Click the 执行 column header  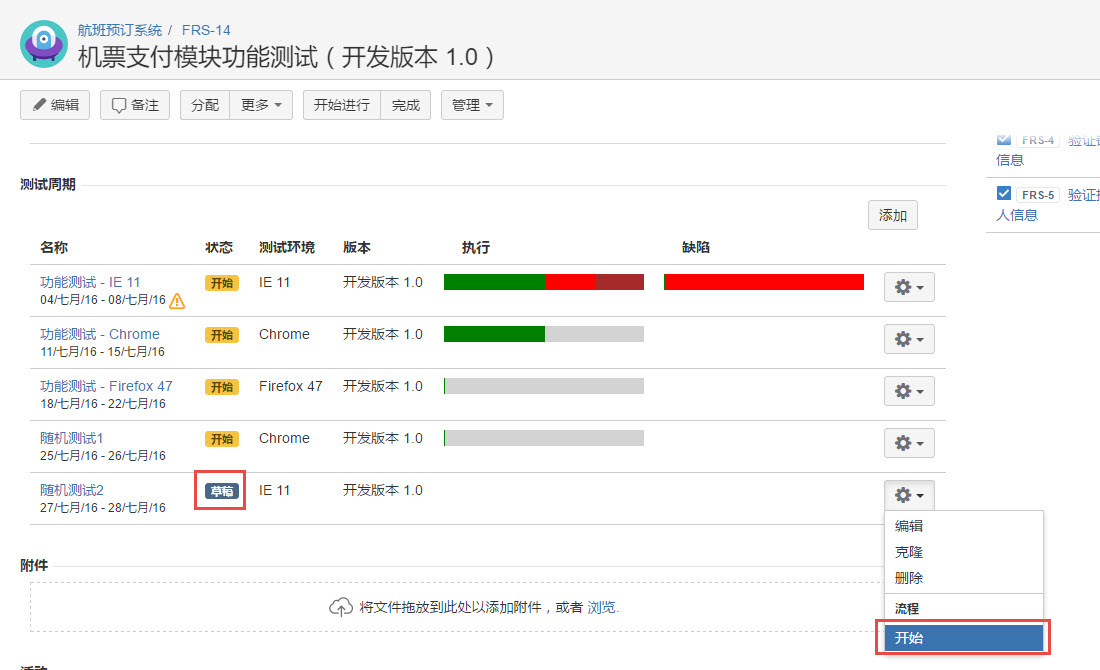pos(476,247)
